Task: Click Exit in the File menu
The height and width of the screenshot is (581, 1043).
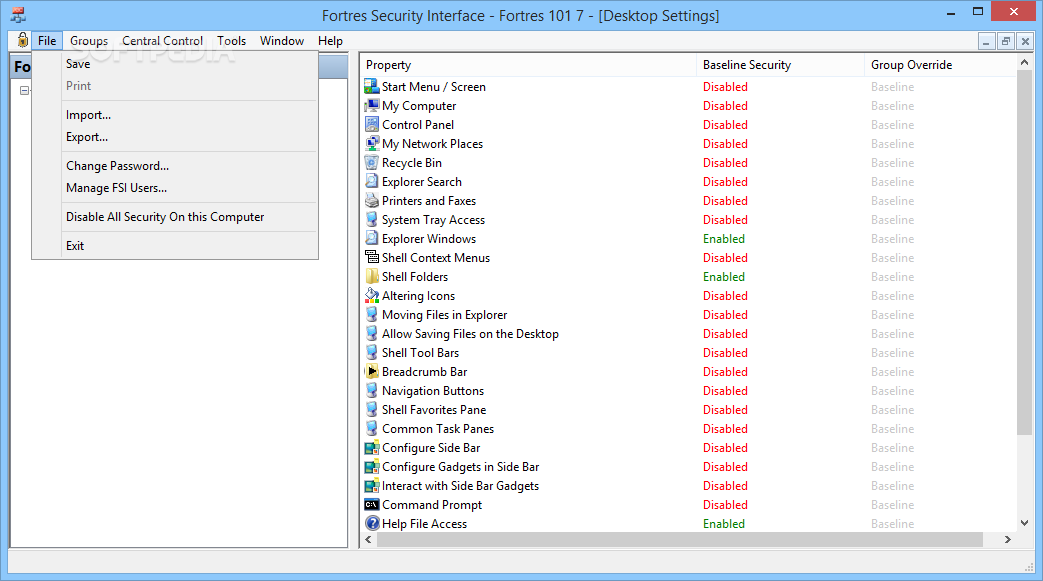Action: coord(175,246)
